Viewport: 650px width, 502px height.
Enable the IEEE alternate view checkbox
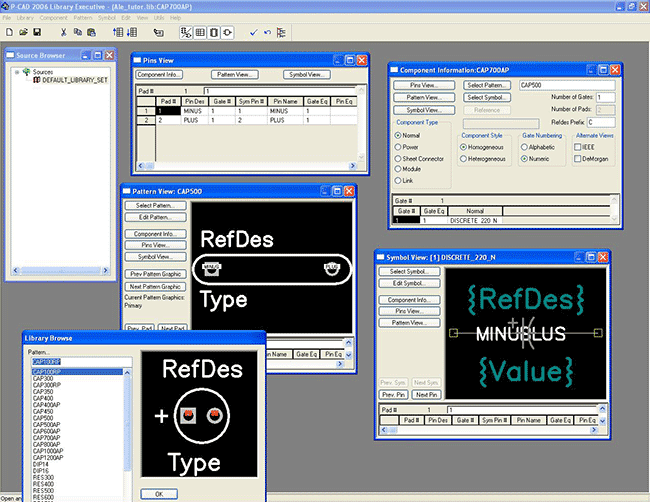pos(577,147)
